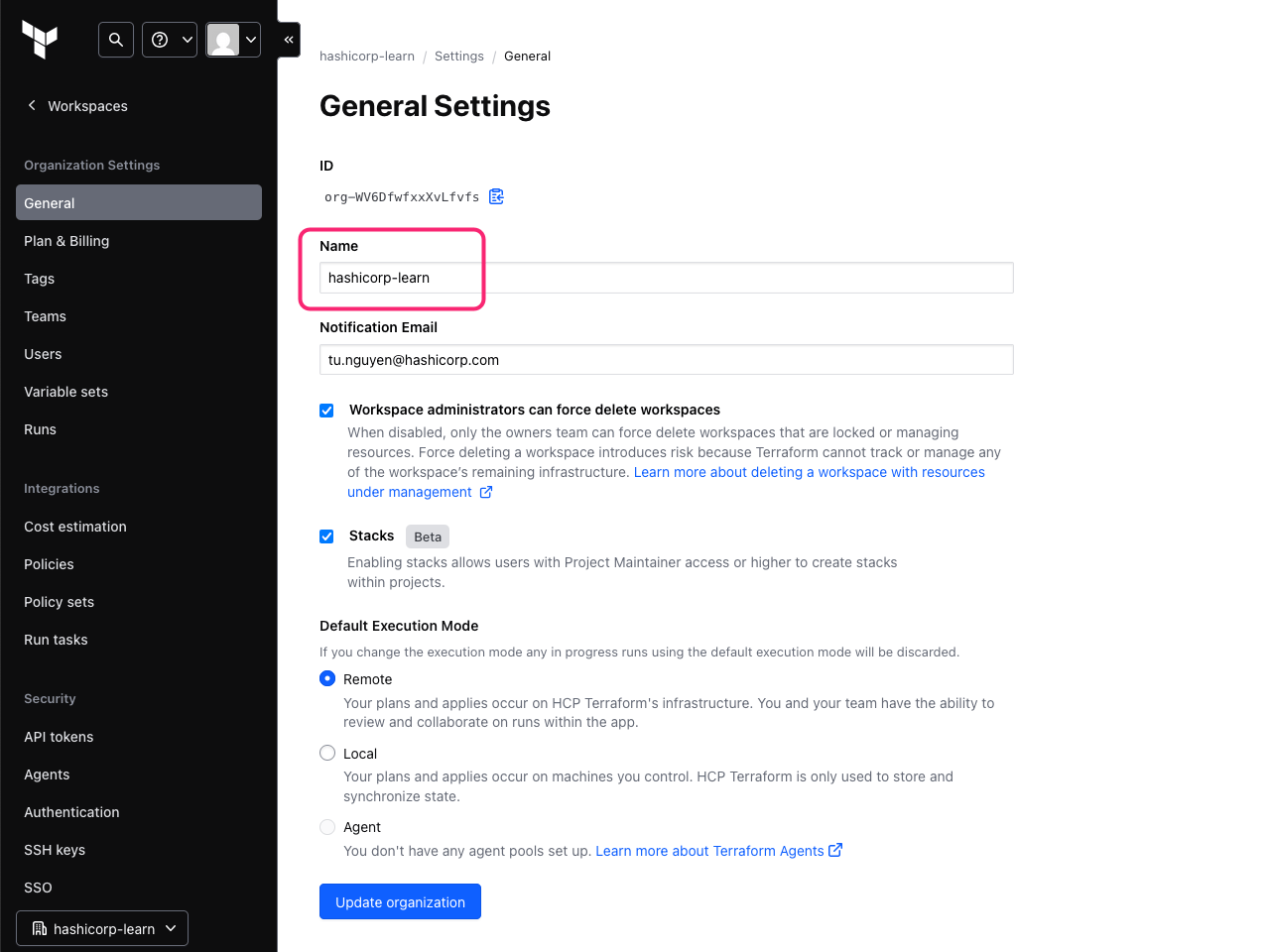Open SSH keys page

click(x=139, y=850)
